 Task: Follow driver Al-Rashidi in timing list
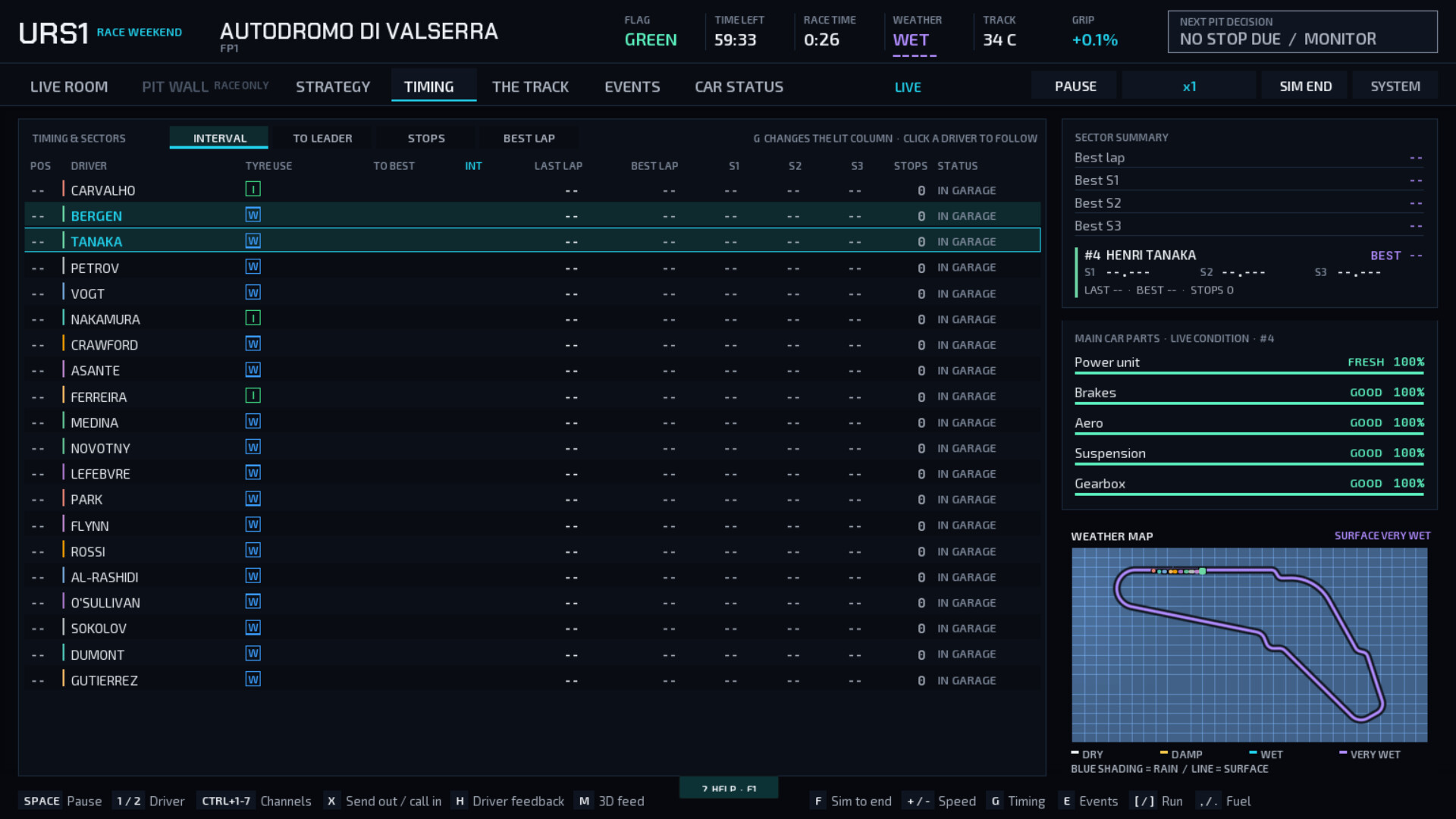tap(532, 576)
